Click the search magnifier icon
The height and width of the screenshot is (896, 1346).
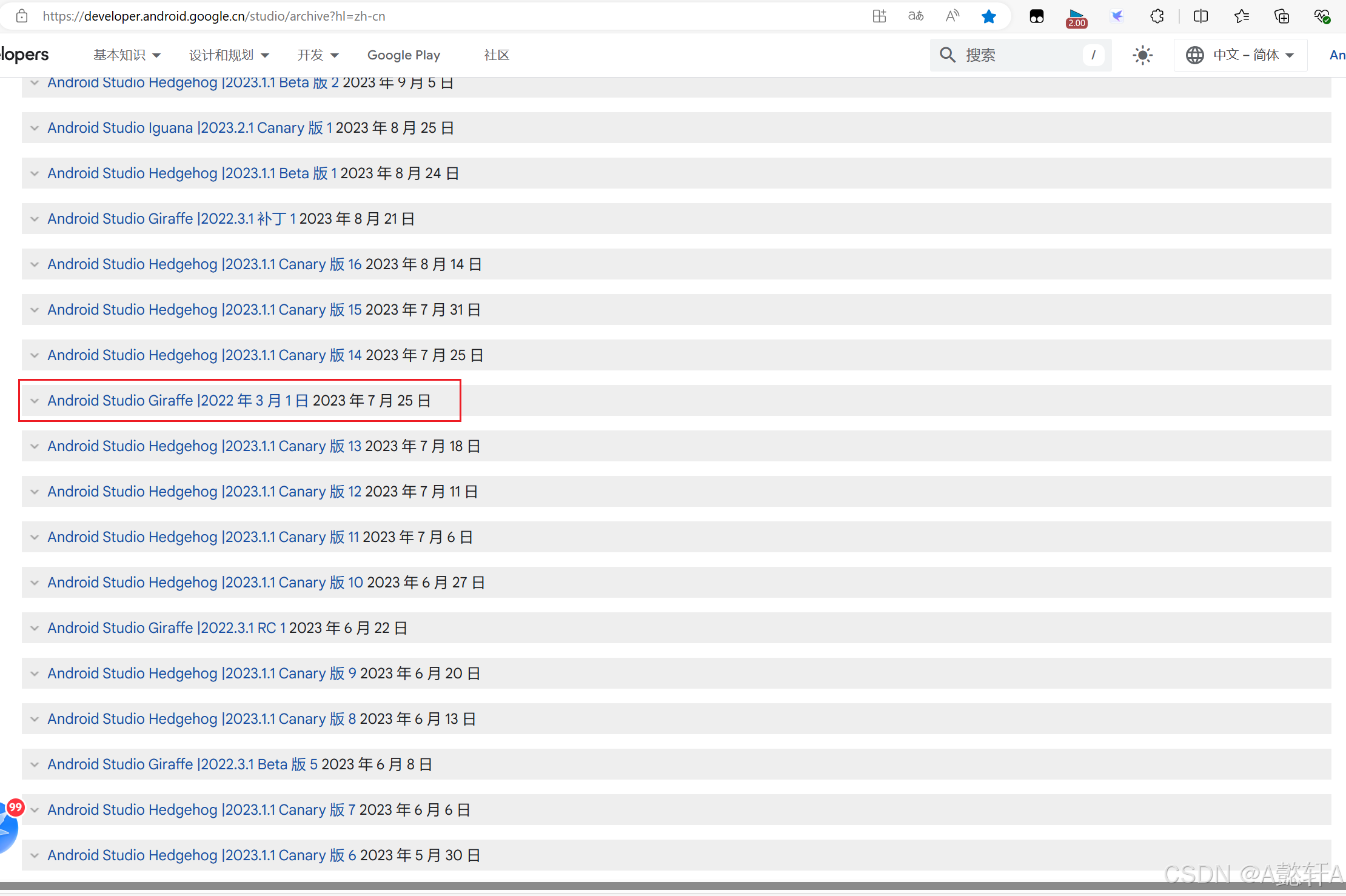tap(948, 55)
